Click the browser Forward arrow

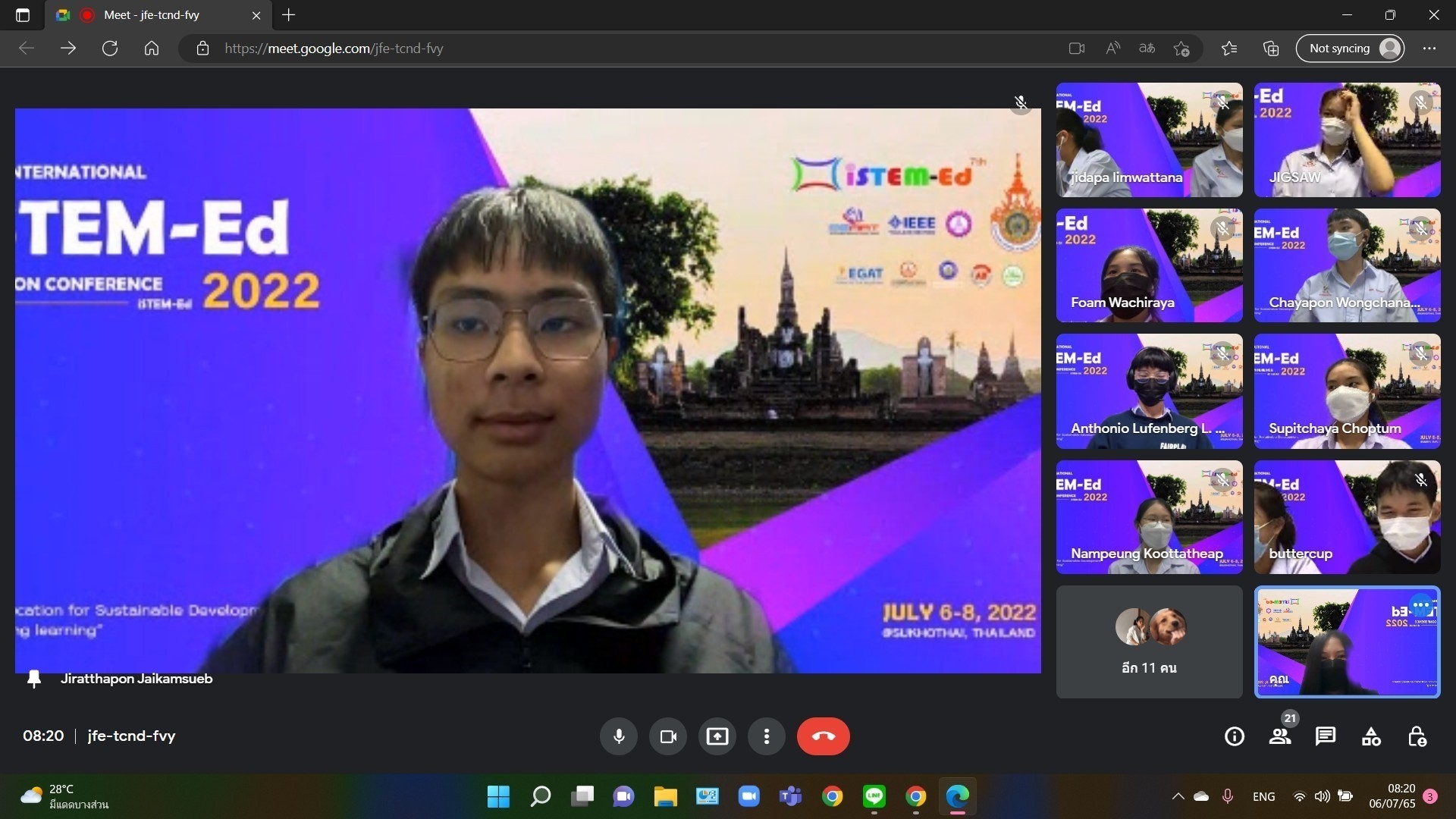coord(68,49)
